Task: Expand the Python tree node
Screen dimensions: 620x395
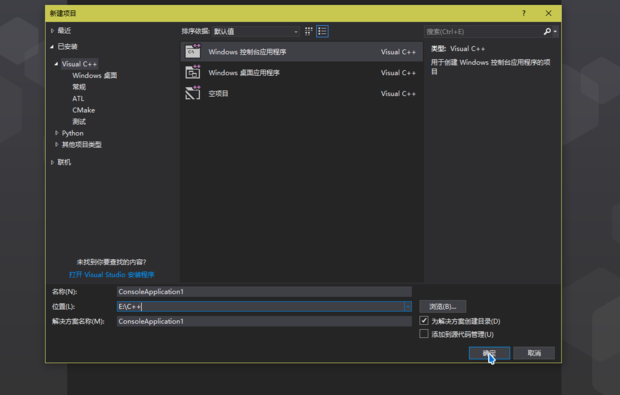Action: (x=57, y=133)
